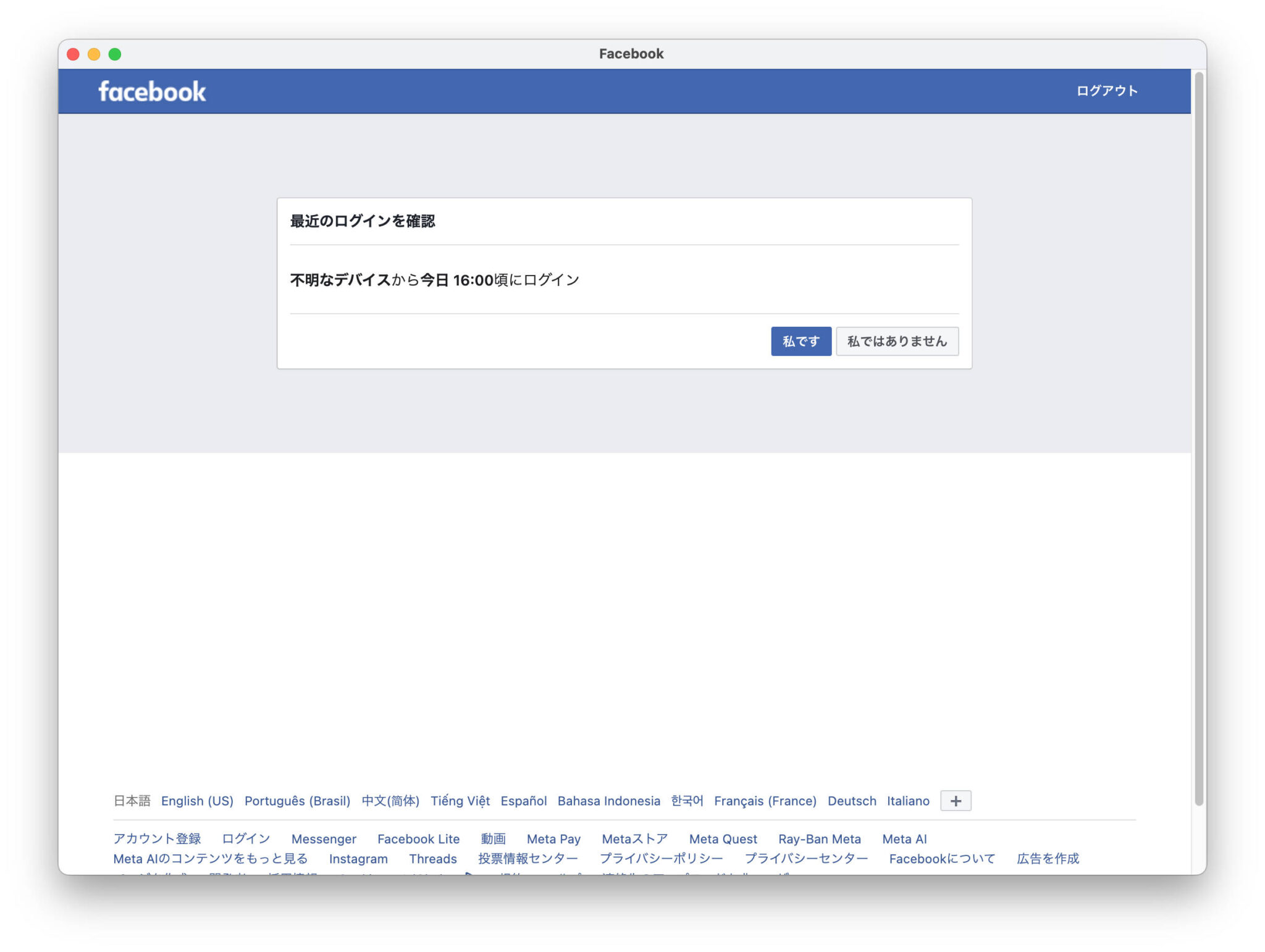Click the plus button for more languages
The width and height of the screenshot is (1265, 952).
point(955,801)
